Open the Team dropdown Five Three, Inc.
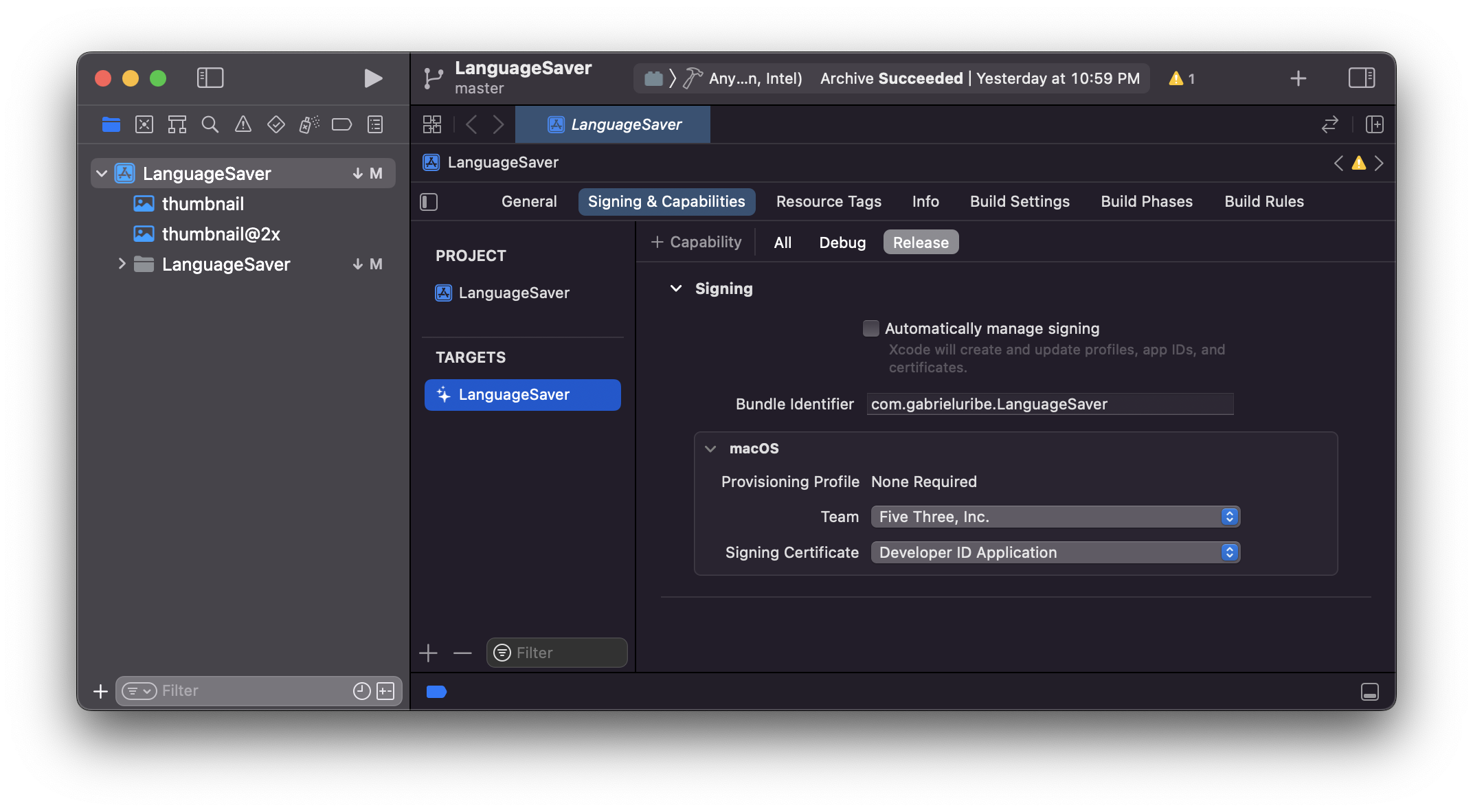 [x=1055, y=517]
